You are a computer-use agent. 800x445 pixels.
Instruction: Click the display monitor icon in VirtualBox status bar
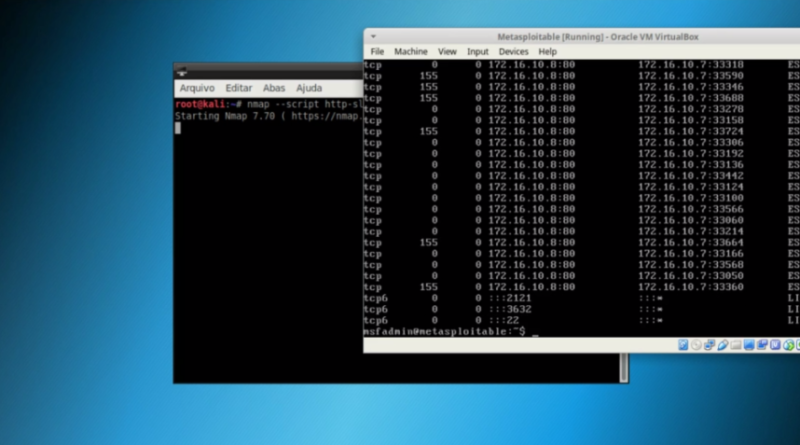pos(749,345)
